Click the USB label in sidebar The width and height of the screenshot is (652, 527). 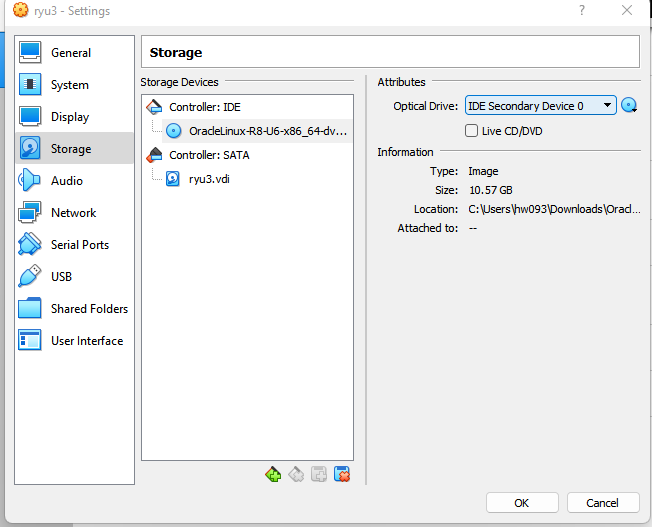click(x=62, y=277)
